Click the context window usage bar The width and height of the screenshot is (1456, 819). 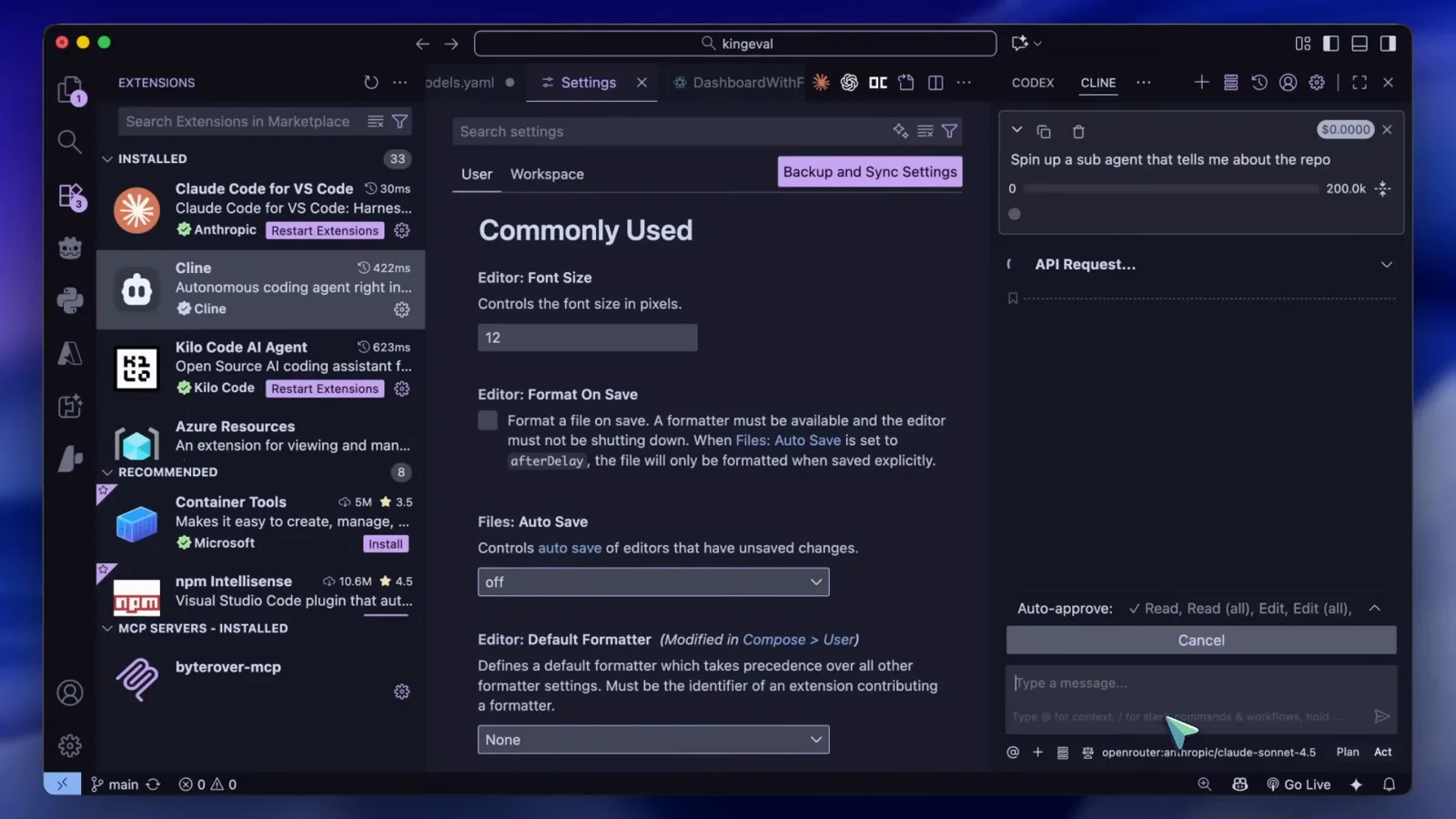tap(1170, 188)
